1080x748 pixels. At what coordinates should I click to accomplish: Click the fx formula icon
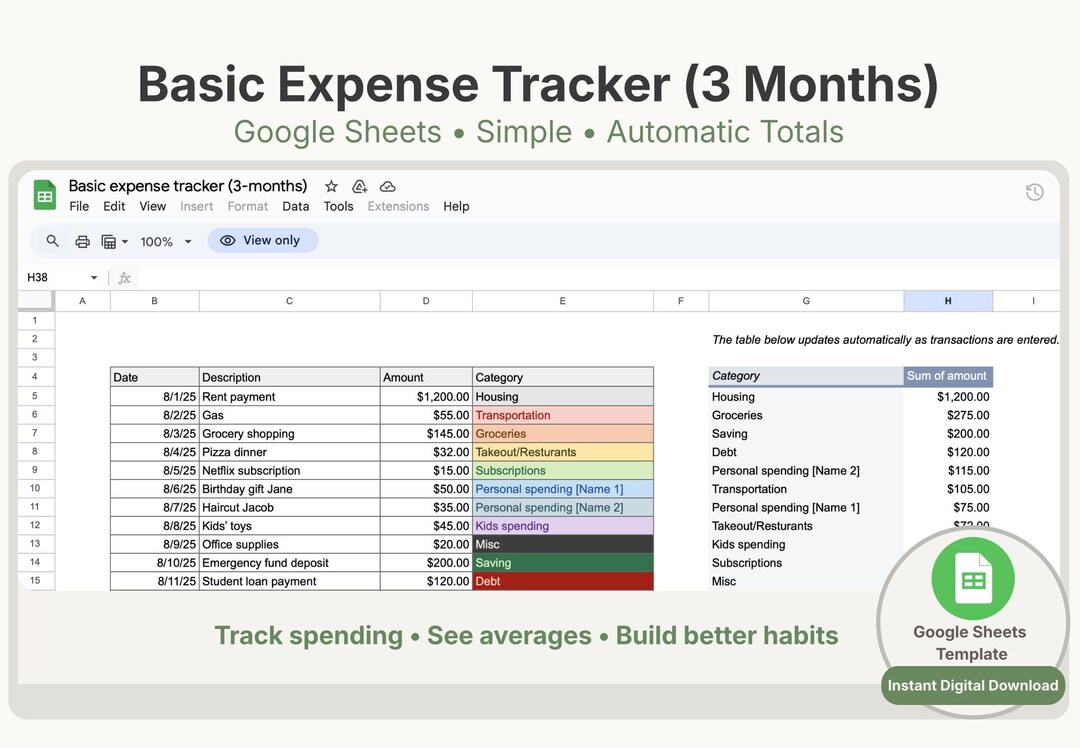pos(125,278)
